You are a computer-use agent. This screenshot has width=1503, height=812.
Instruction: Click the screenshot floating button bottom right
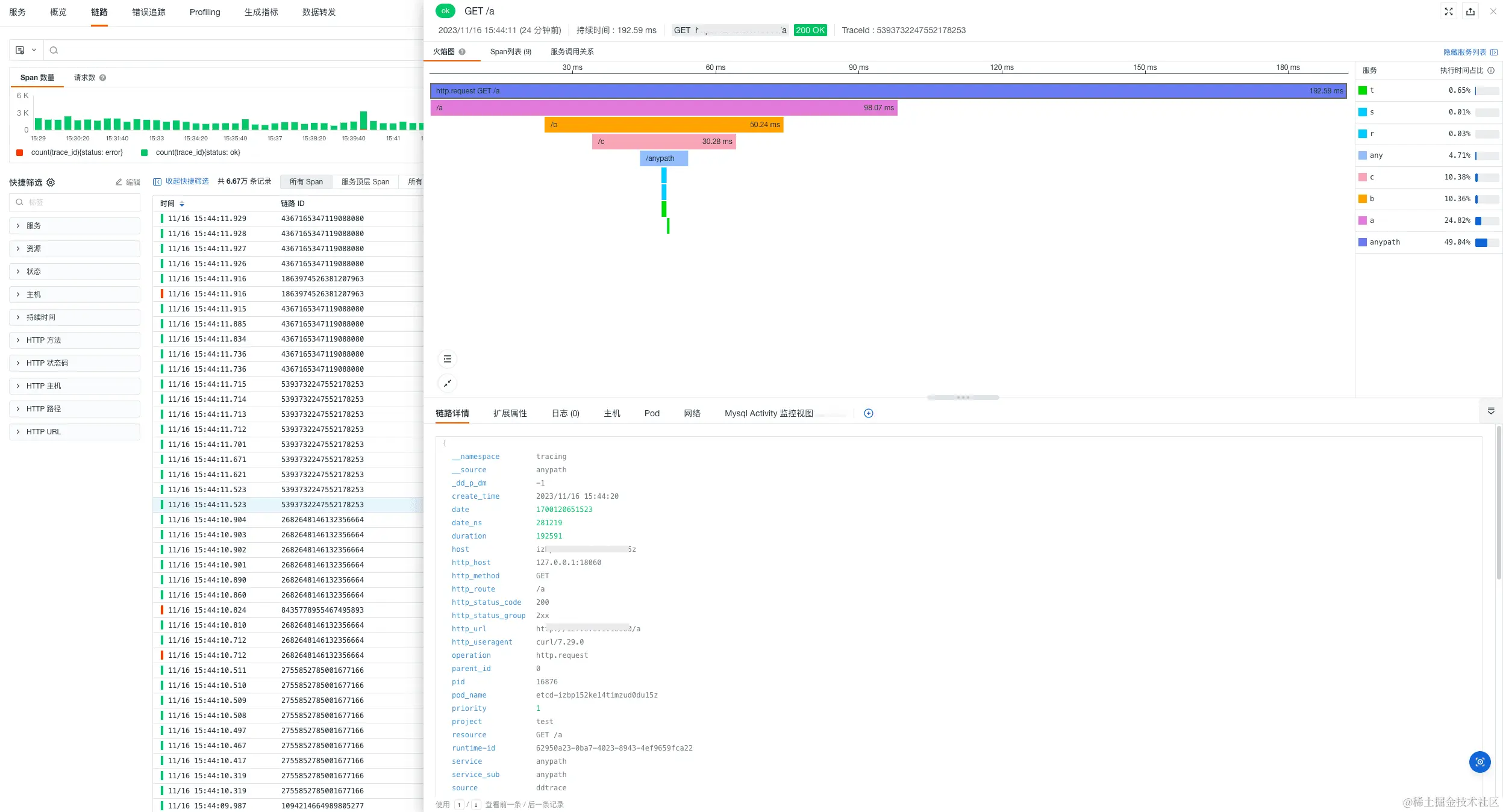[1480, 762]
